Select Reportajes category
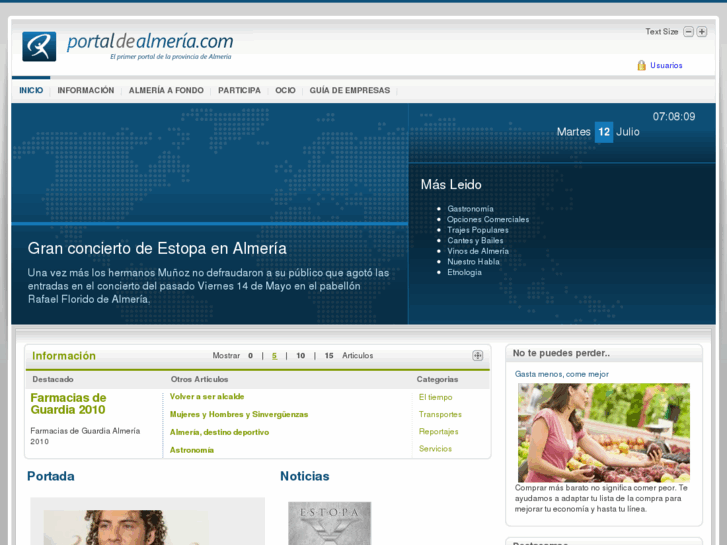This screenshot has width=727, height=545. point(438,432)
